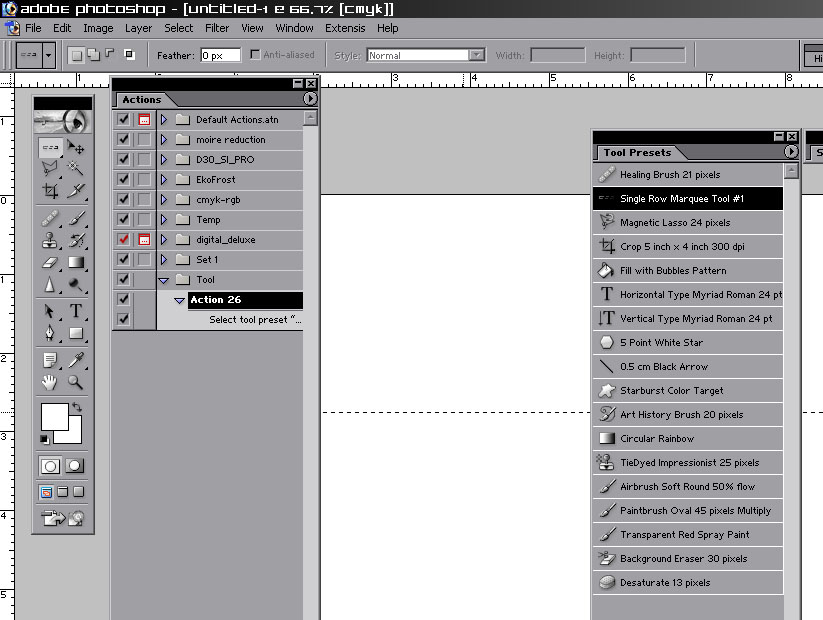Choose Circular Rainbow preset
823x620 pixels.
[x=688, y=438]
